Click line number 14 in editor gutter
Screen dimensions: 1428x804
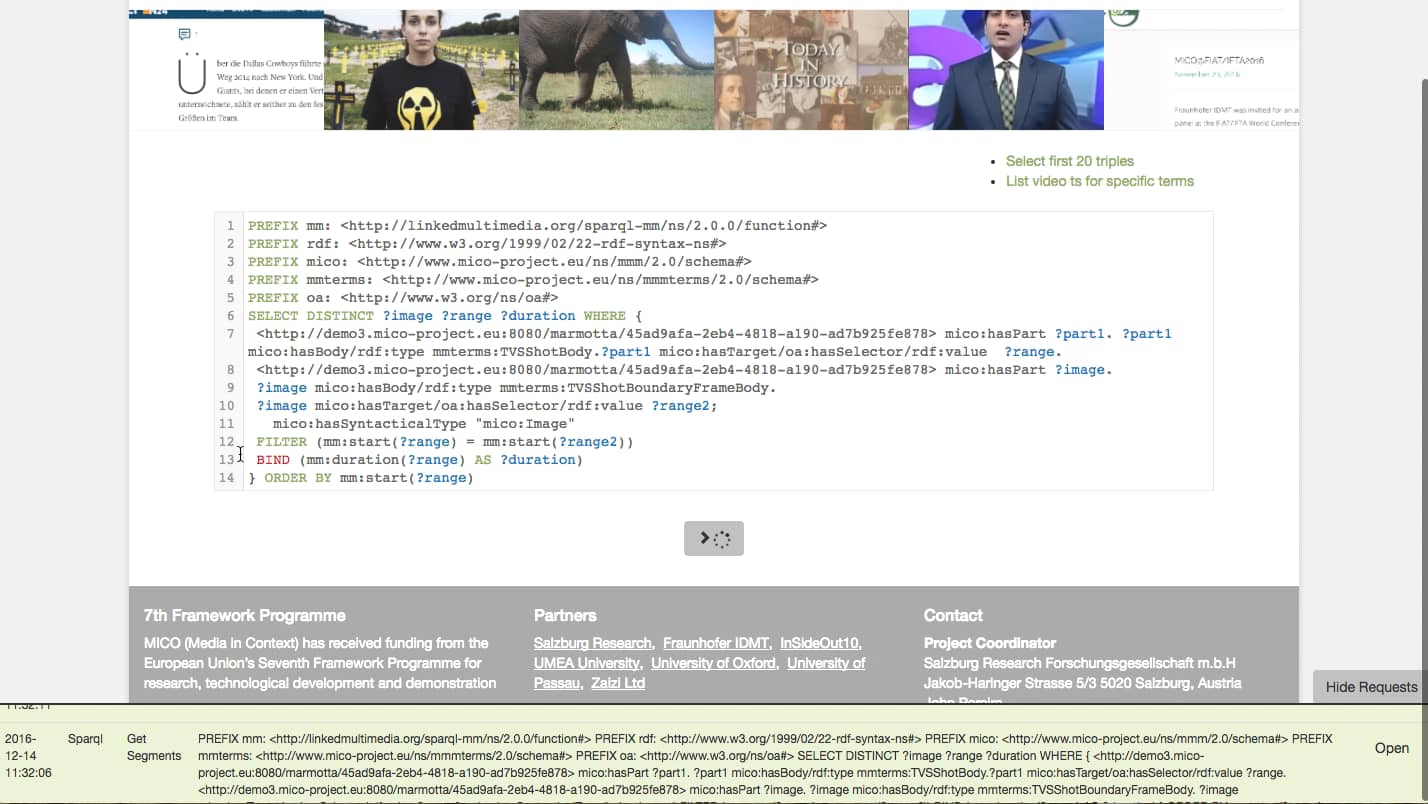(x=226, y=478)
